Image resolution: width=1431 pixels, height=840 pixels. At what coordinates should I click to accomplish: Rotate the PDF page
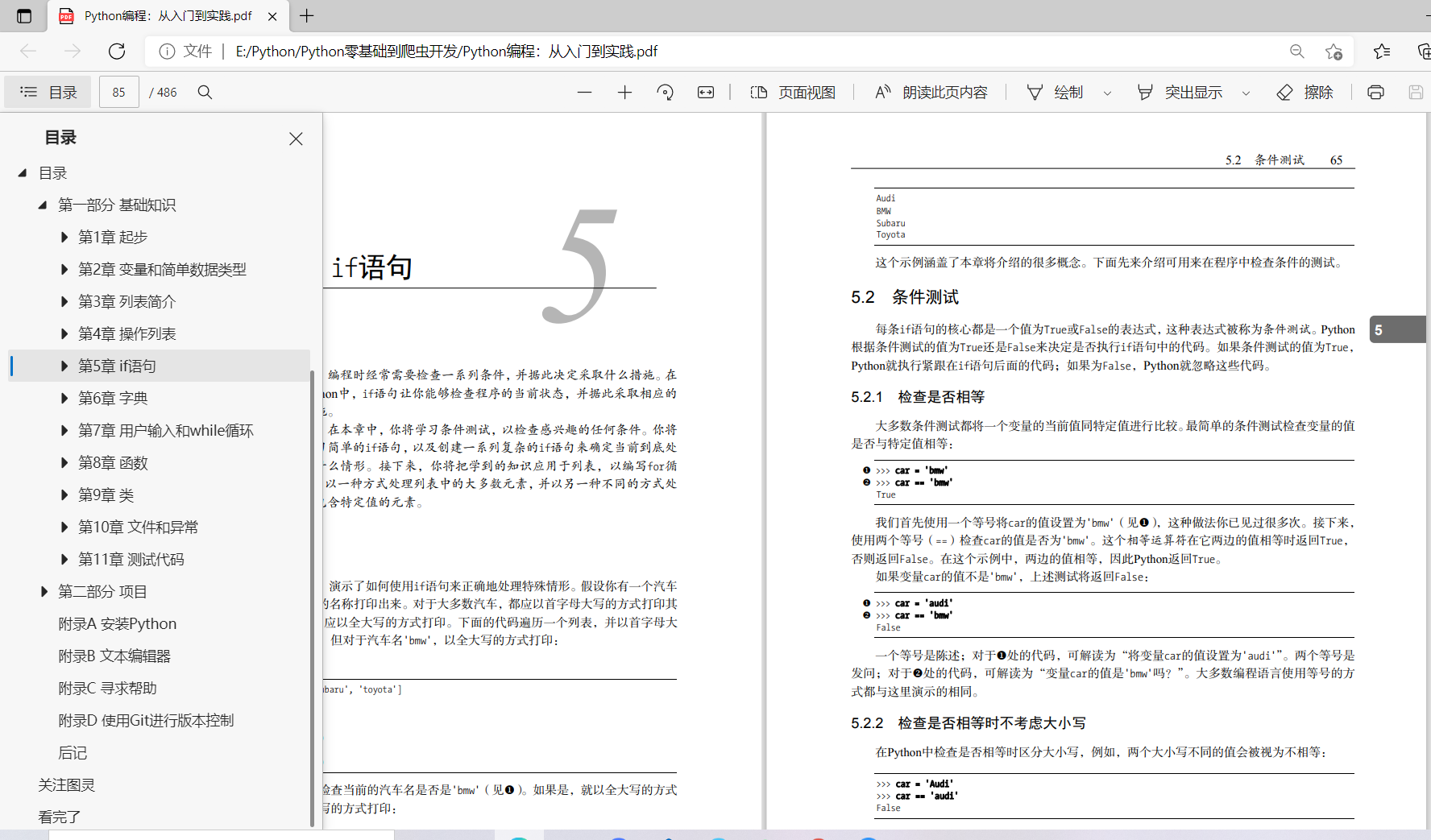coord(666,92)
